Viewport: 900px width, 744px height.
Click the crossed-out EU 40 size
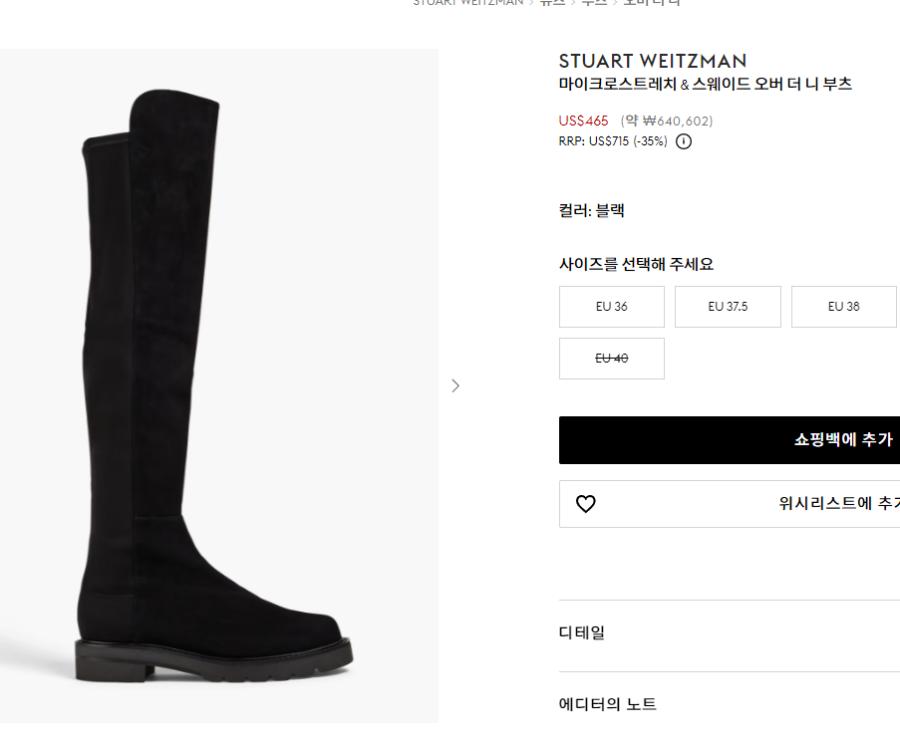click(611, 357)
